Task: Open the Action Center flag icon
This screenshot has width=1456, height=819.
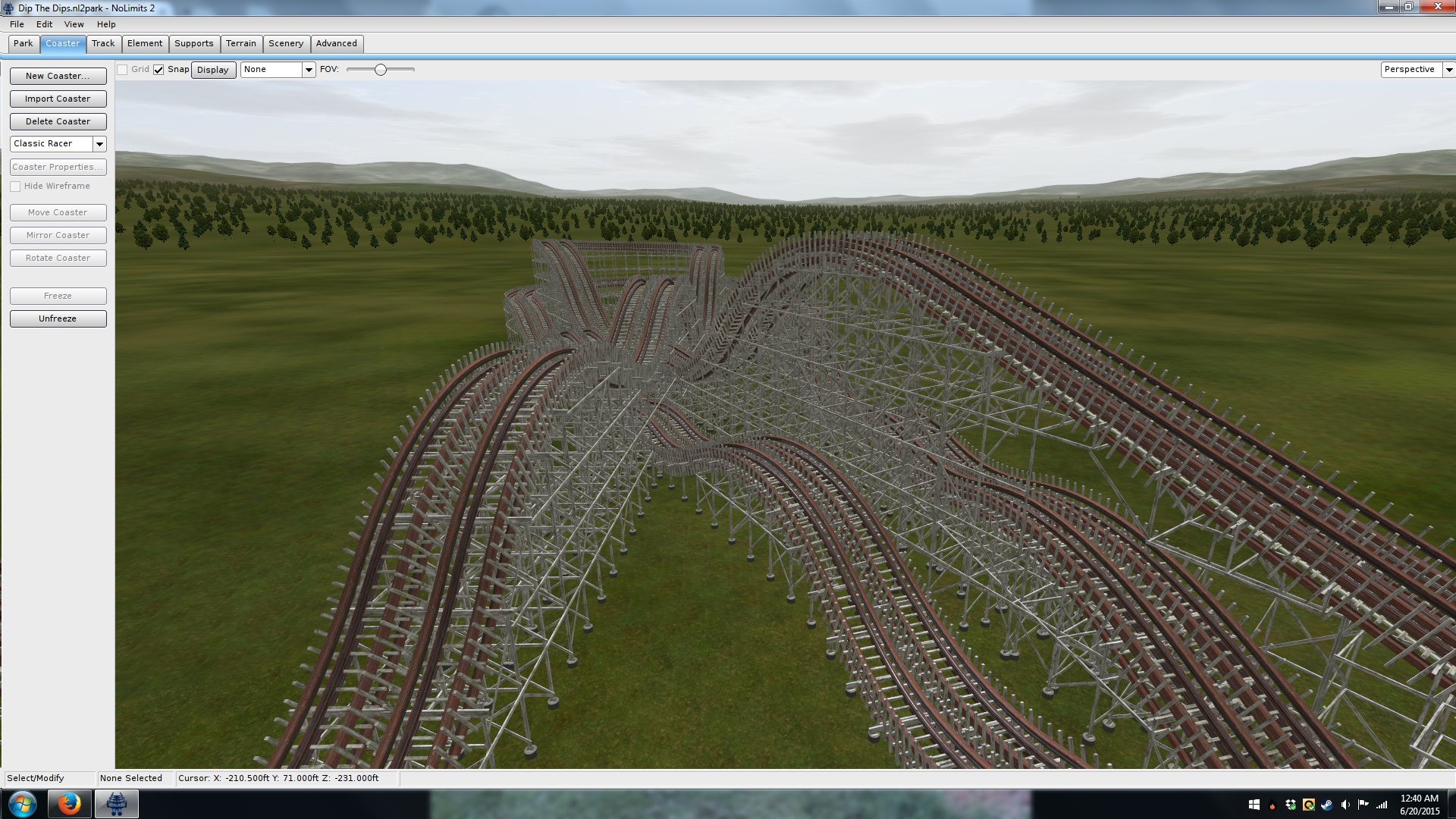Action: coord(1363,805)
